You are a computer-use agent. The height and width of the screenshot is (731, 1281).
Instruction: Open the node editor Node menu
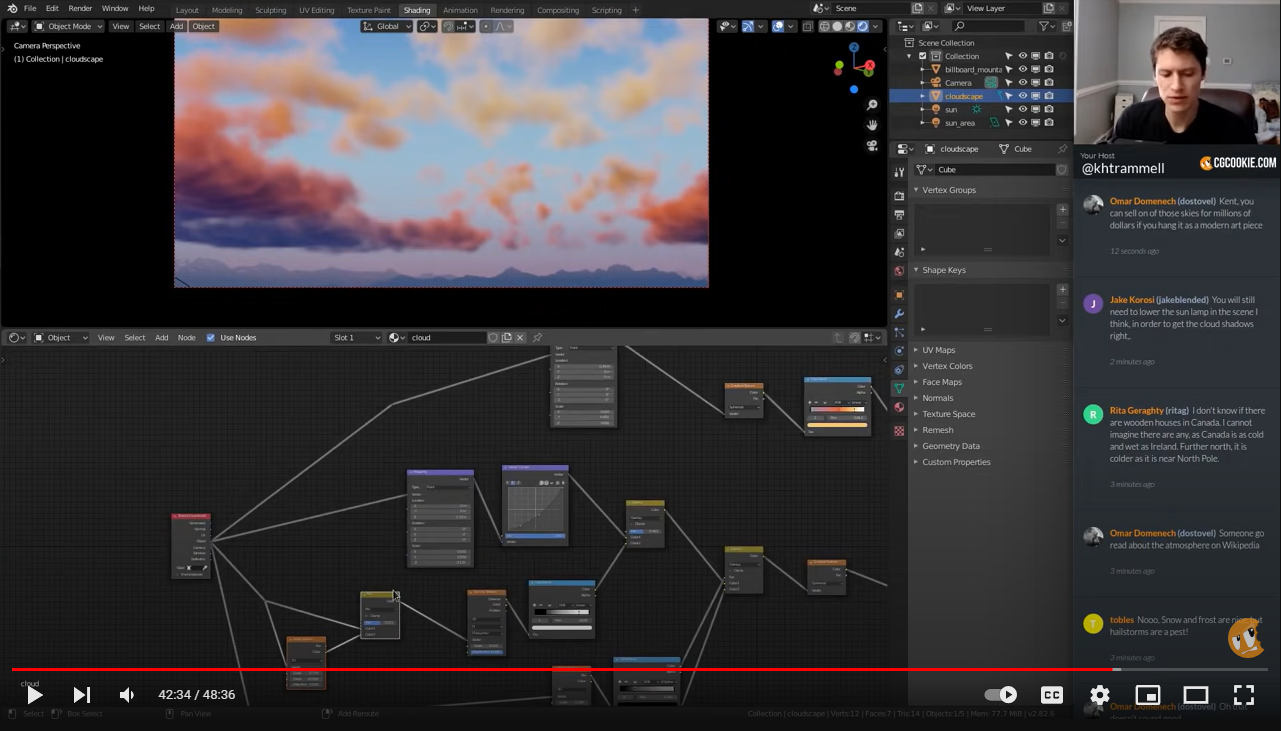186,338
